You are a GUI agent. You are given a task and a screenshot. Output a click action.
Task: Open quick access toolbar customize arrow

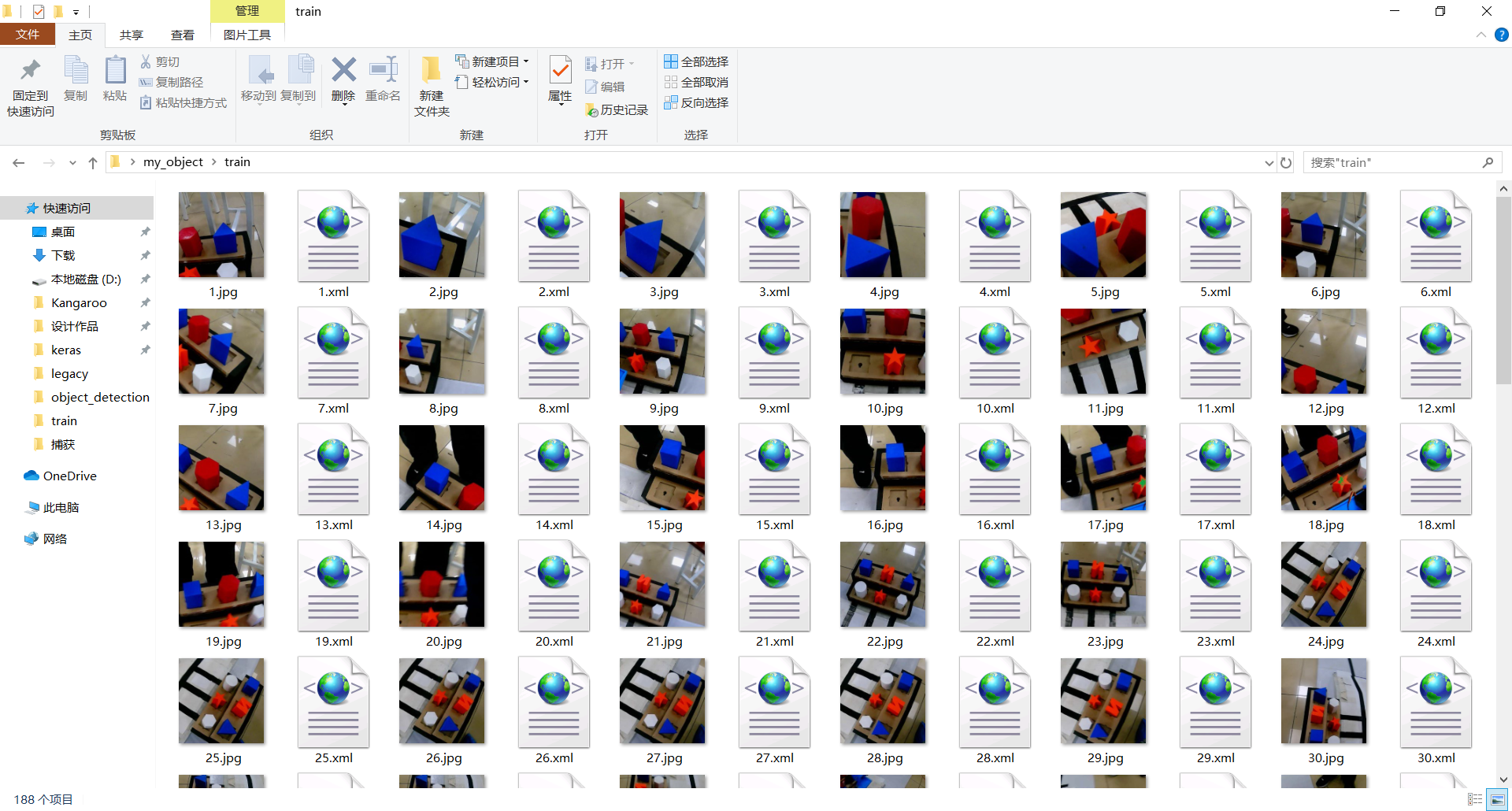click(76, 12)
